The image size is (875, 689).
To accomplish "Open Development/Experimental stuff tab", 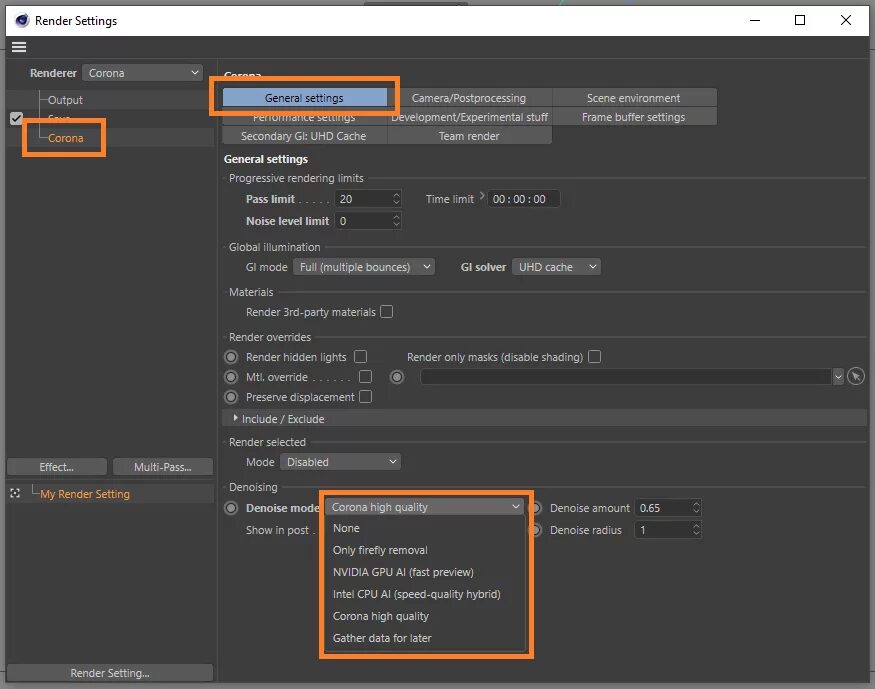I will [x=469, y=117].
